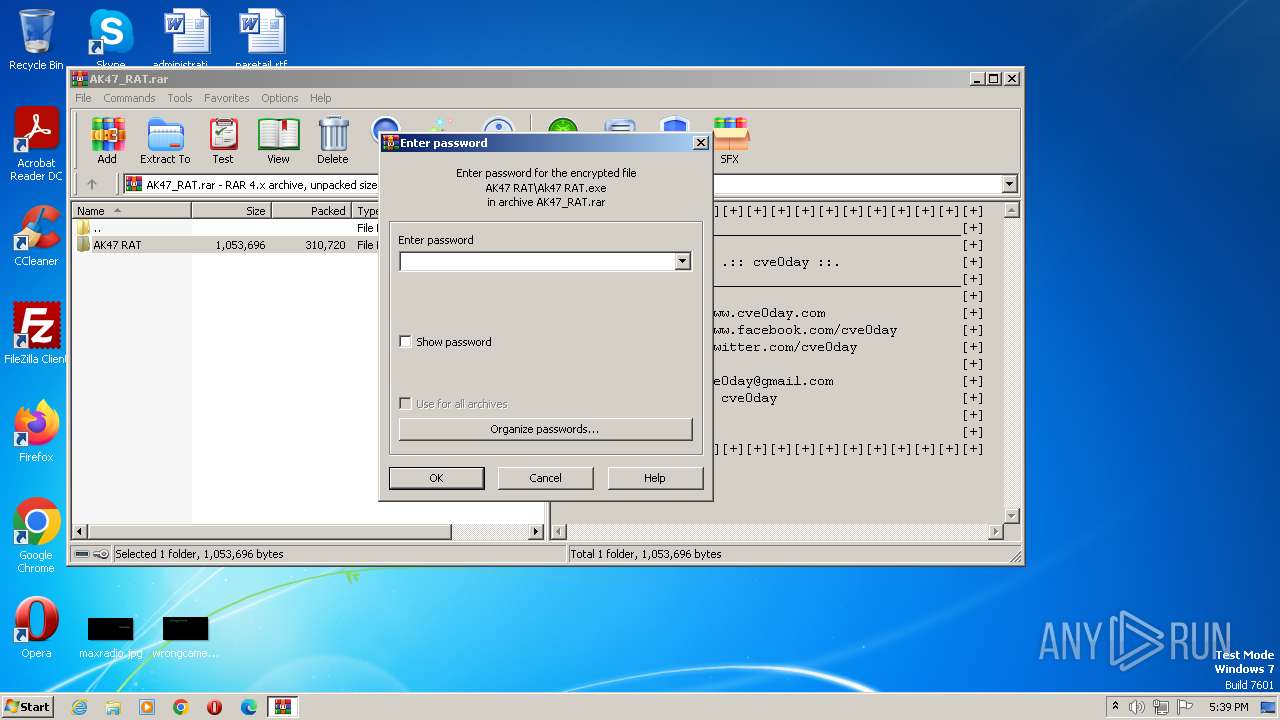1280x720 pixels.
Task: Click Edge icon in taskbar
Action: (249, 707)
